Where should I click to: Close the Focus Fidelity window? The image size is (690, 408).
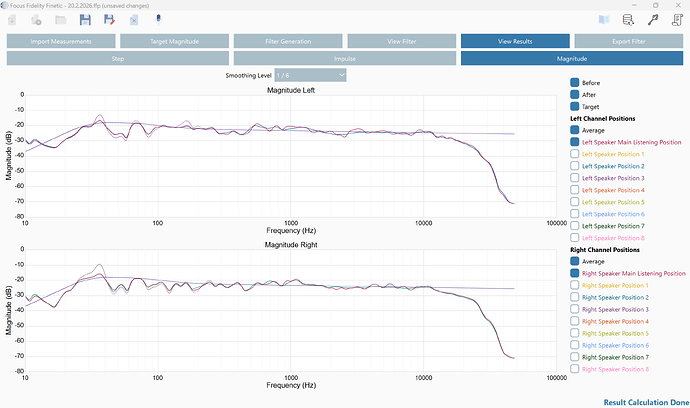(678, 5)
